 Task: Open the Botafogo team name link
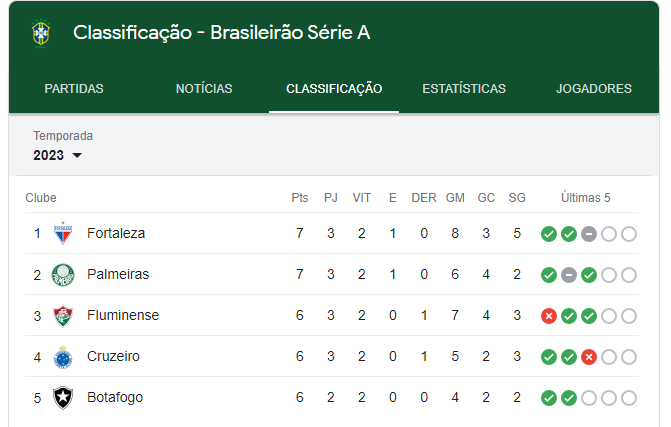pos(115,397)
